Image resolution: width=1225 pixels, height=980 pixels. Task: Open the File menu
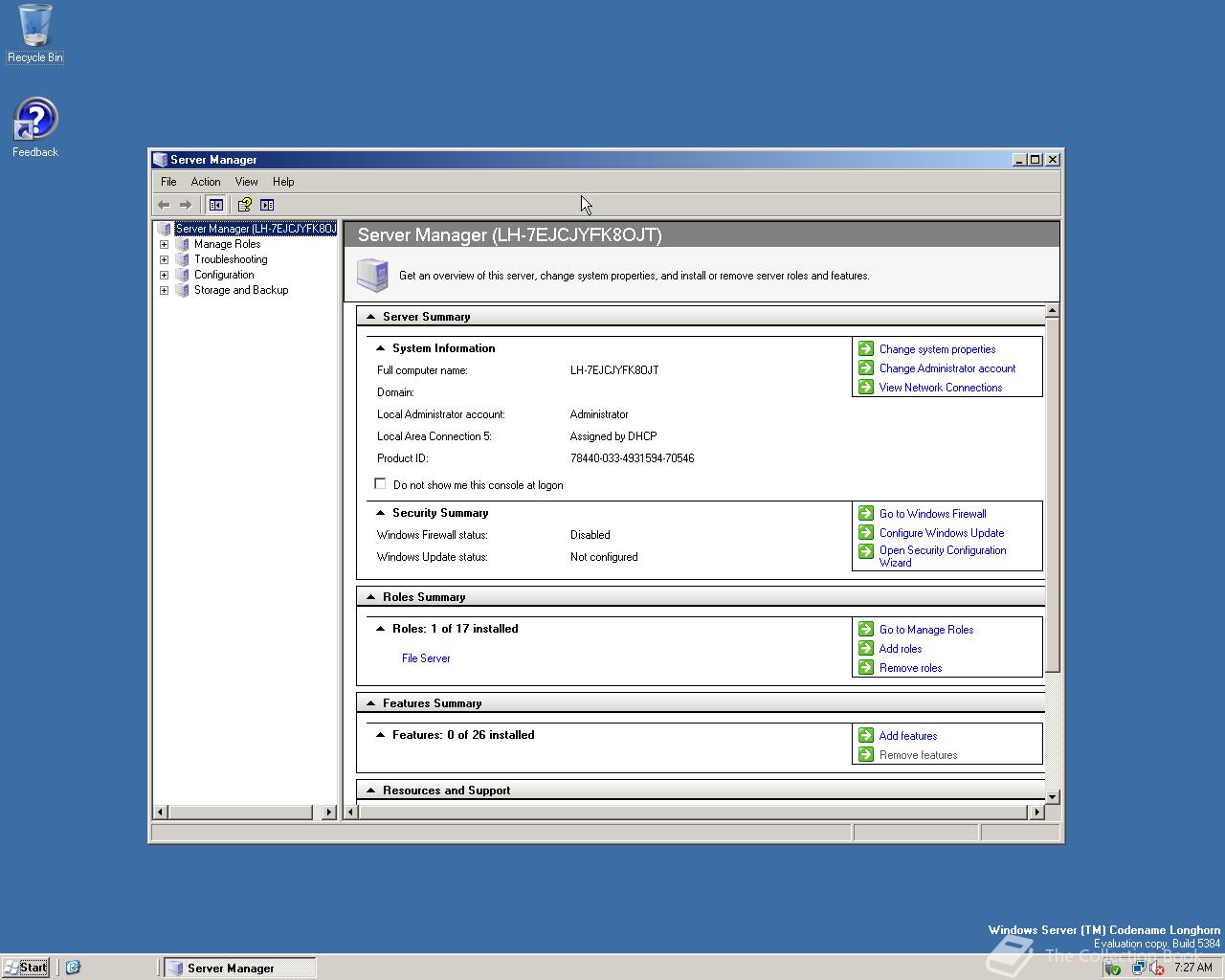[x=168, y=182]
